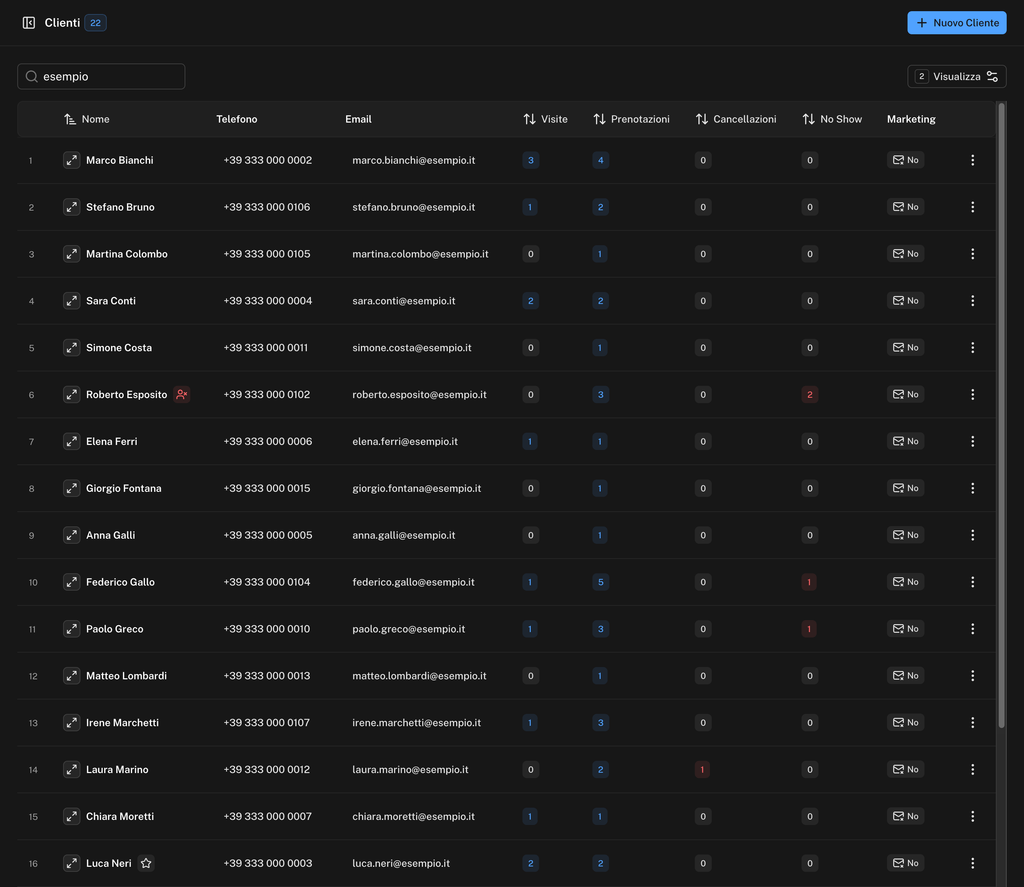Open the row menu for Marco Bianchi
The width and height of the screenshot is (1024, 887).
coord(972,160)
